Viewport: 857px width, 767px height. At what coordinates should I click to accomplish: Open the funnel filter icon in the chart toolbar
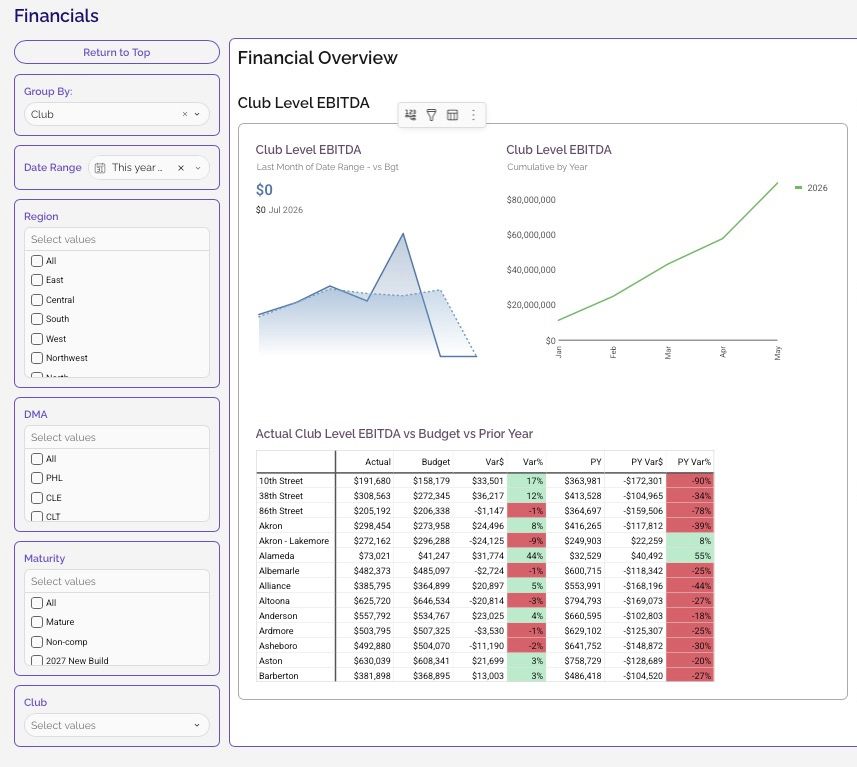(x=431, y=115)
